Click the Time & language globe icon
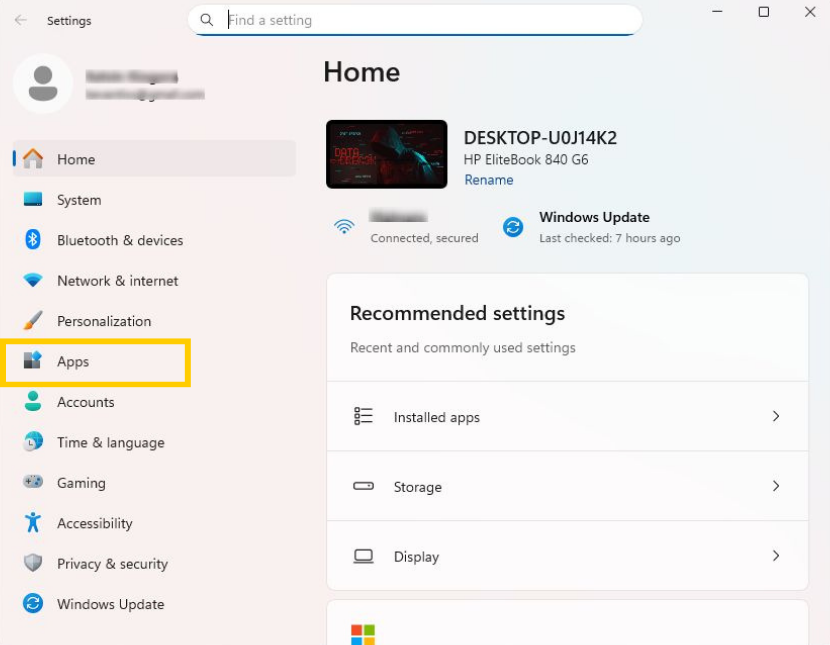This screenshot has height=645, width=830. (33, 441)
